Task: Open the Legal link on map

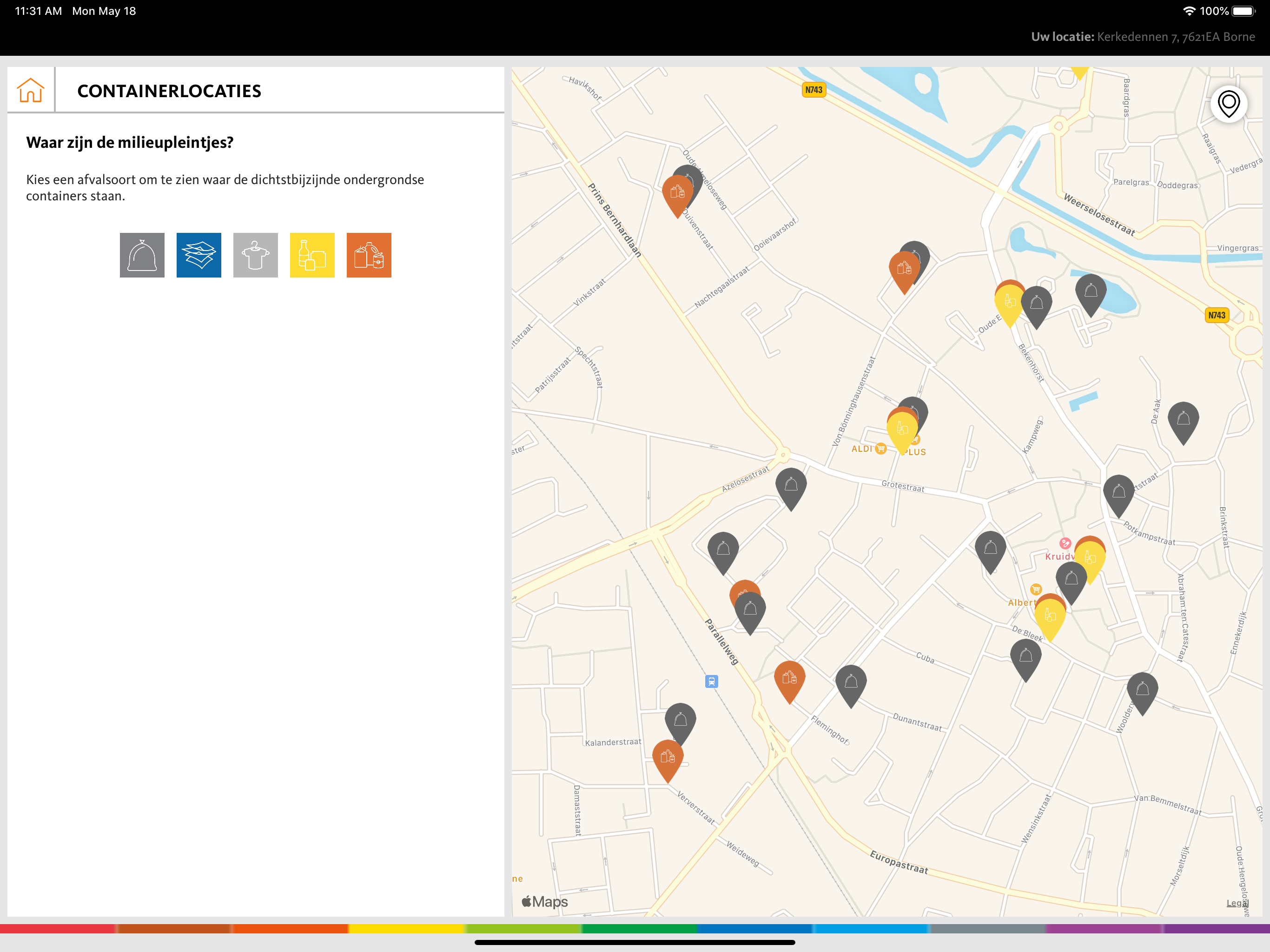Action: [1237, 903]
